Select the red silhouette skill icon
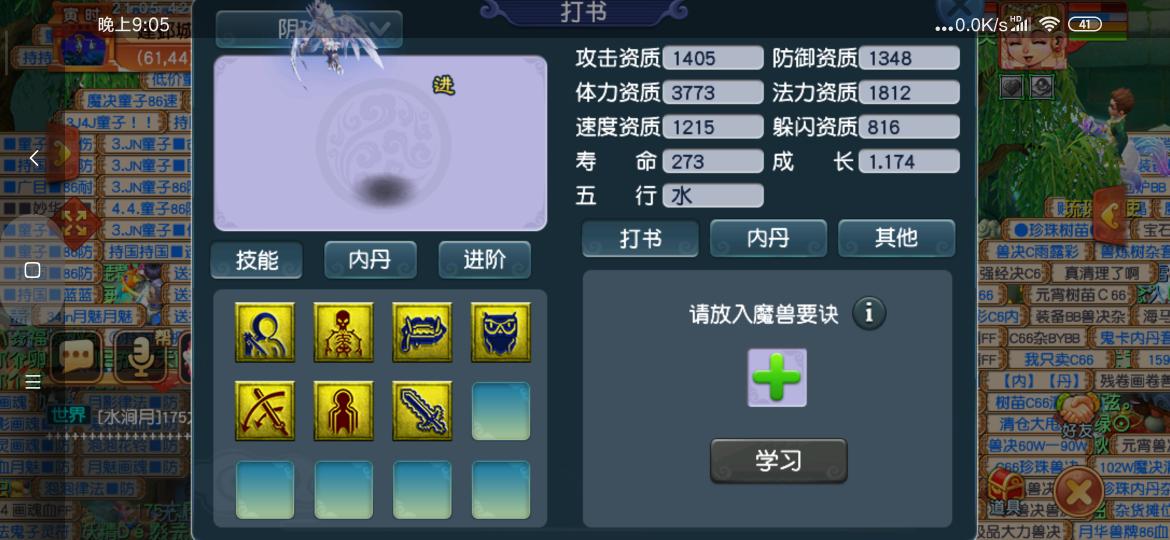This screenshot has width=1170, height=540. pyautogui.click(x=343, y=411)
